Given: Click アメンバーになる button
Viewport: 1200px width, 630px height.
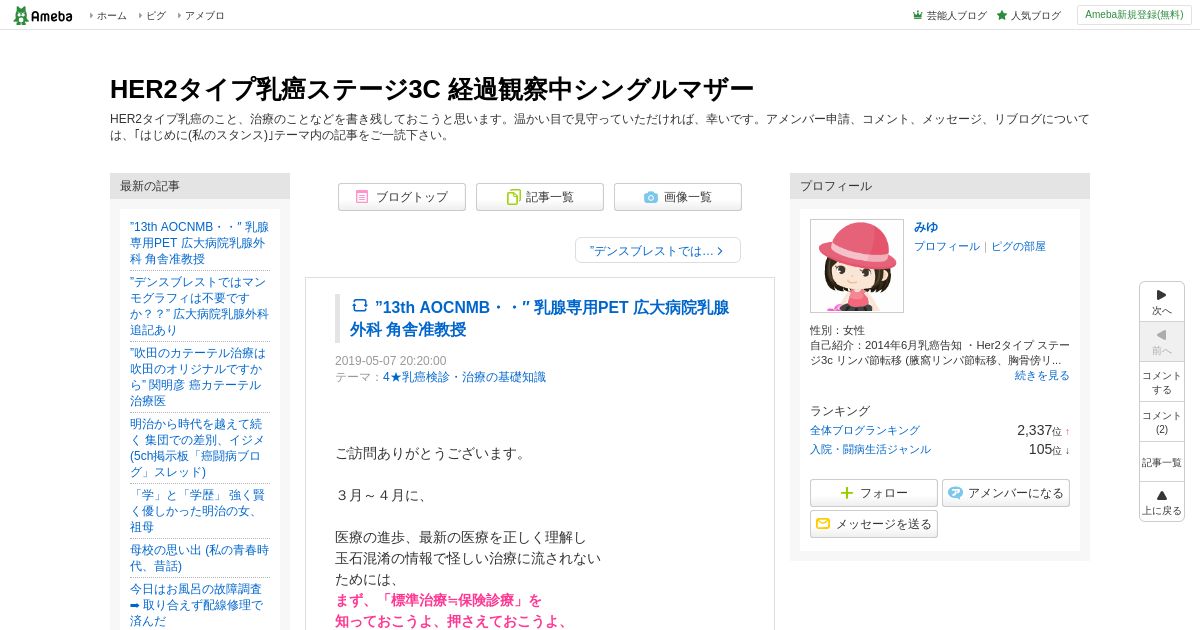Looking at the screenshot, I should [x=1006, y=493].
